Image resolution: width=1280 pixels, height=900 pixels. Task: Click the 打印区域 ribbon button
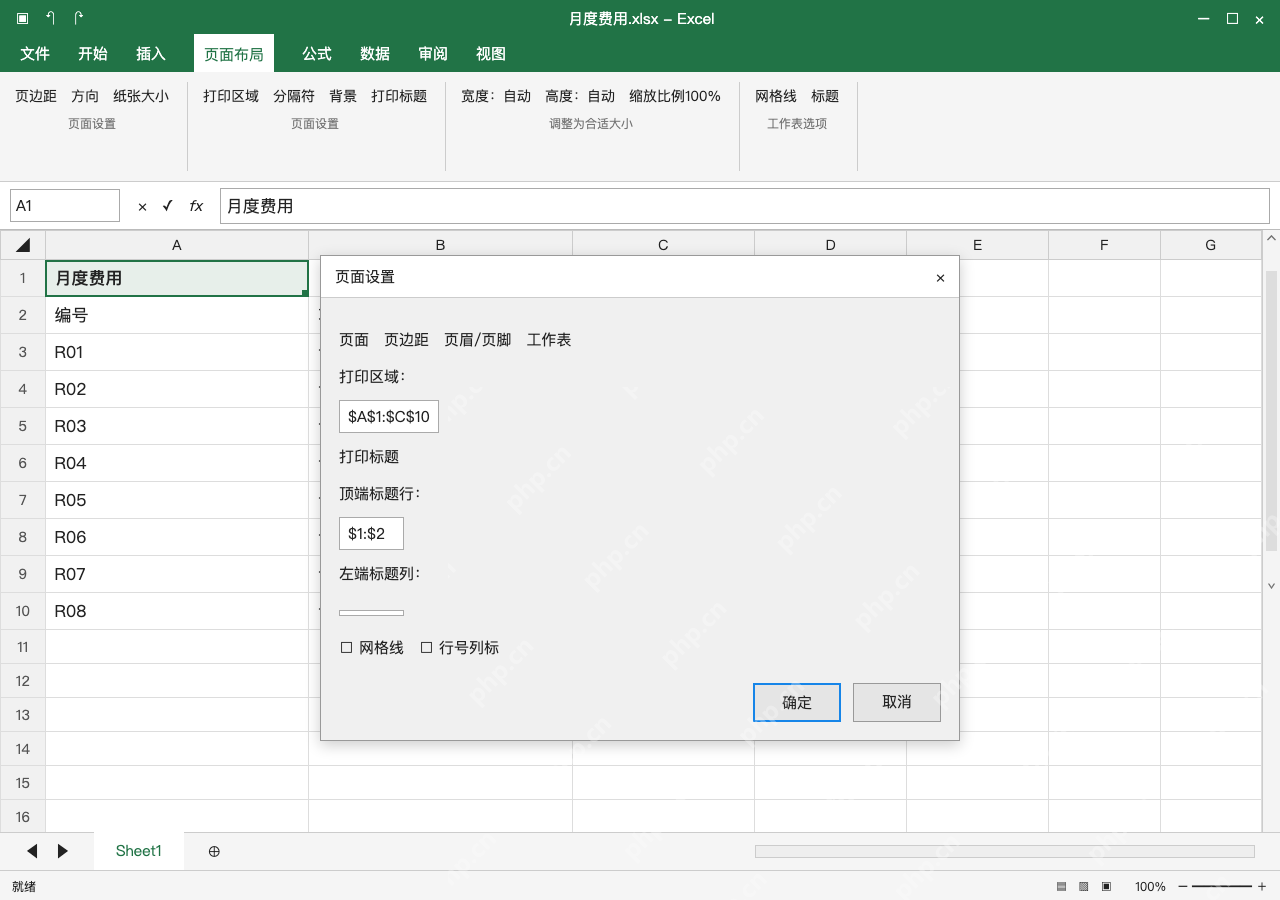(x=231, y=96)
